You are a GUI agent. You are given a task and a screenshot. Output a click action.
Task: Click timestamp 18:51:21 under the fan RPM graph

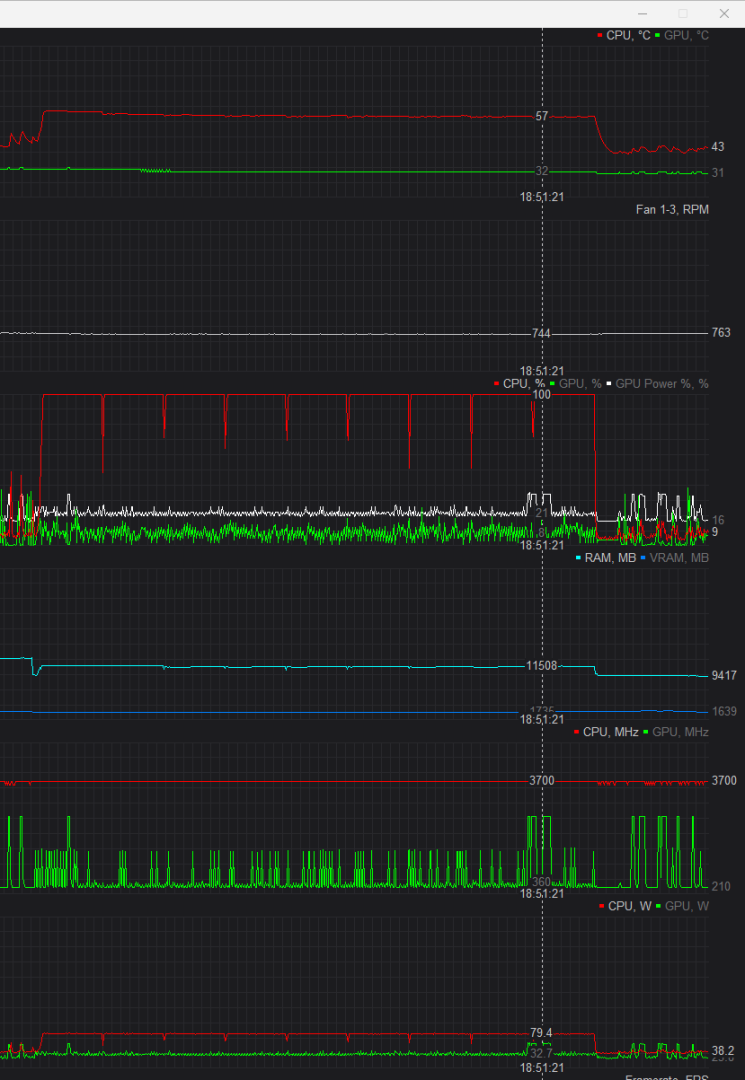[x=542, y=371]
